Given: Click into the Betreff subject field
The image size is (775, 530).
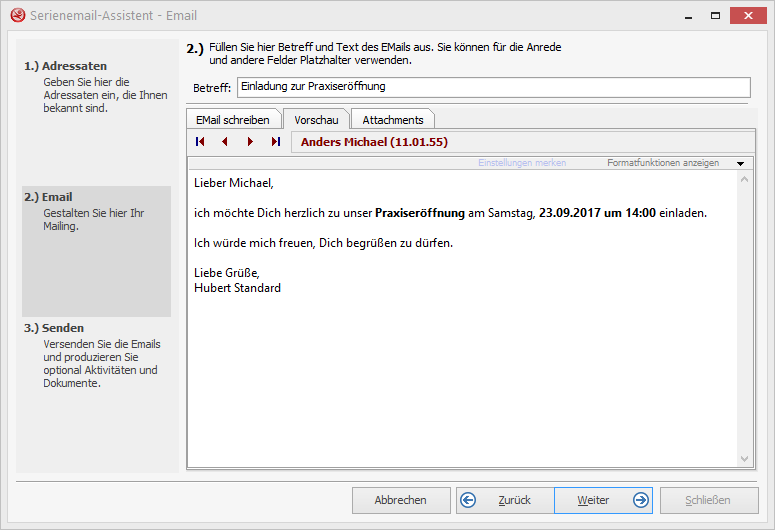Looking at the screenshot, I should click(492, 87).
